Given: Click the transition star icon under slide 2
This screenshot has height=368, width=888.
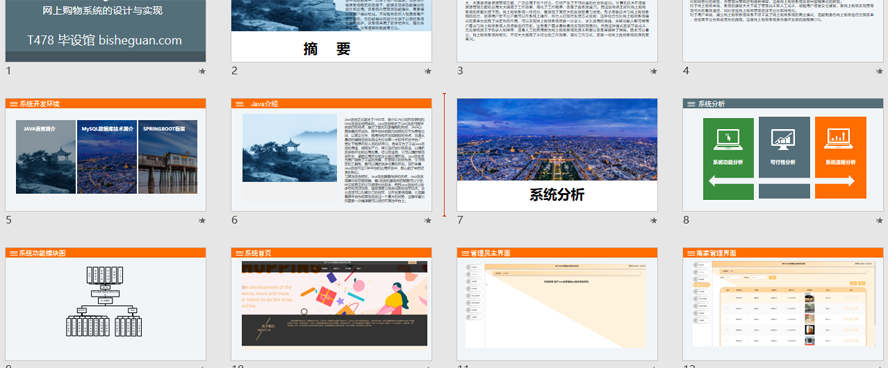Looking at the screenshot, I should point(428,71).
